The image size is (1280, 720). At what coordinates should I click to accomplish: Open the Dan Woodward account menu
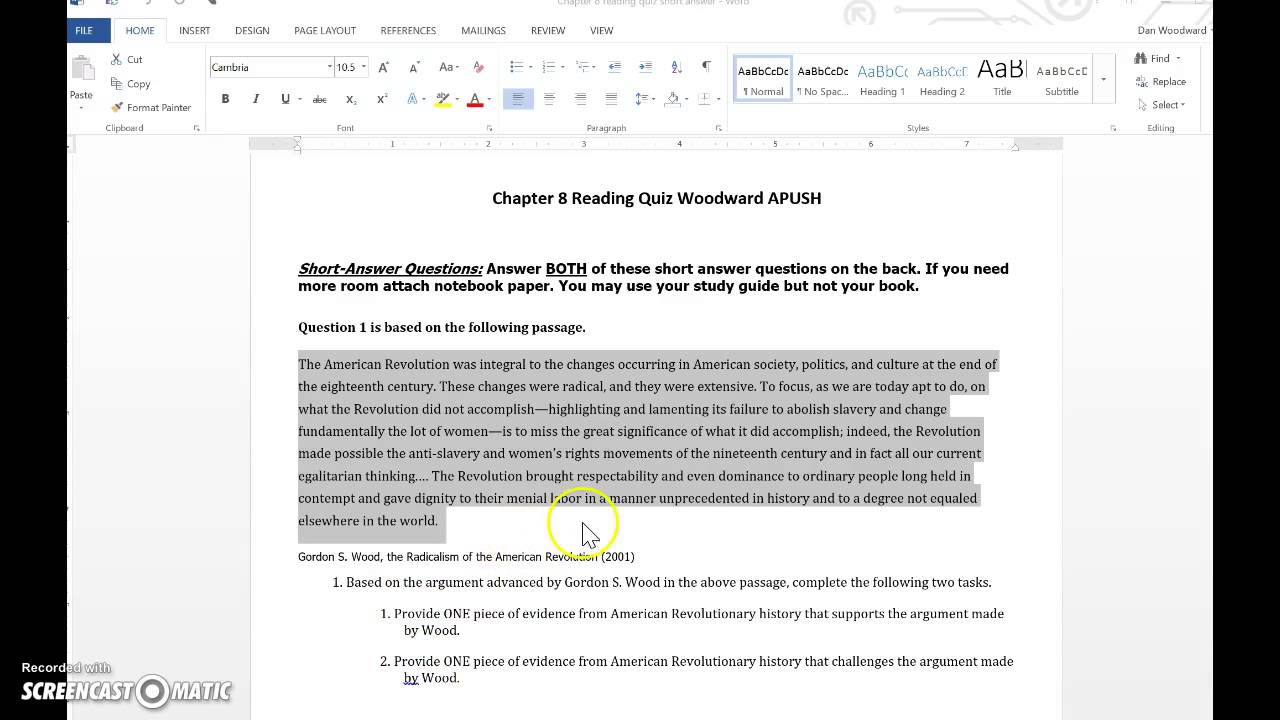coord(1174,30)
